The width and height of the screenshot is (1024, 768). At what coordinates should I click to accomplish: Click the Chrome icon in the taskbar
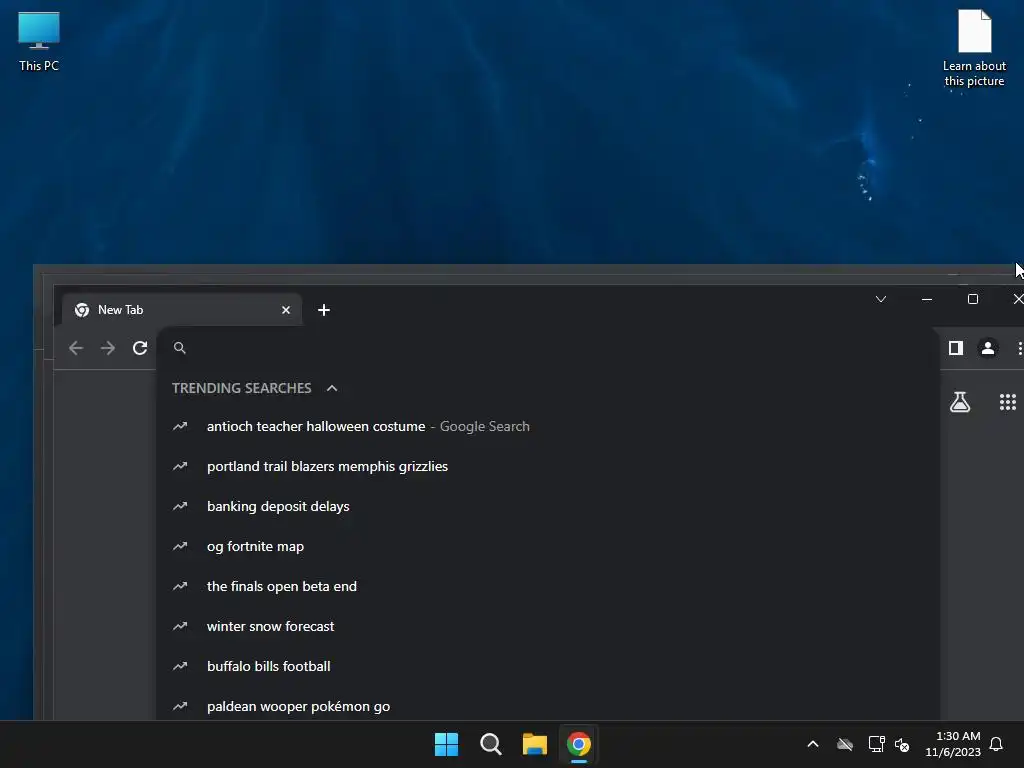(x=579, y=744)
